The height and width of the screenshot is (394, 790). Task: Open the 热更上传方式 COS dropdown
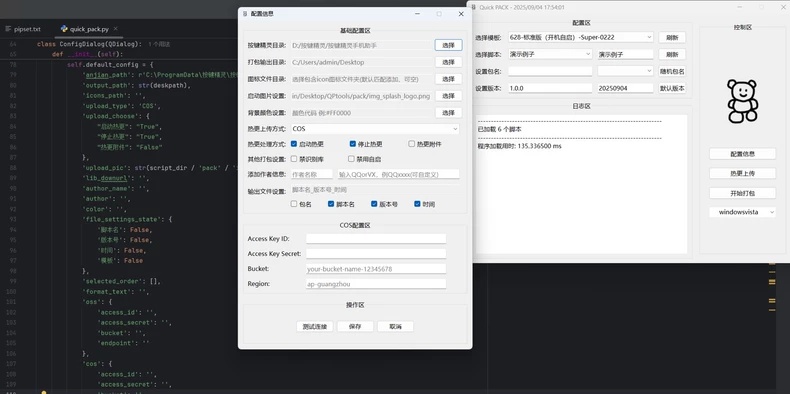[375, 129]
